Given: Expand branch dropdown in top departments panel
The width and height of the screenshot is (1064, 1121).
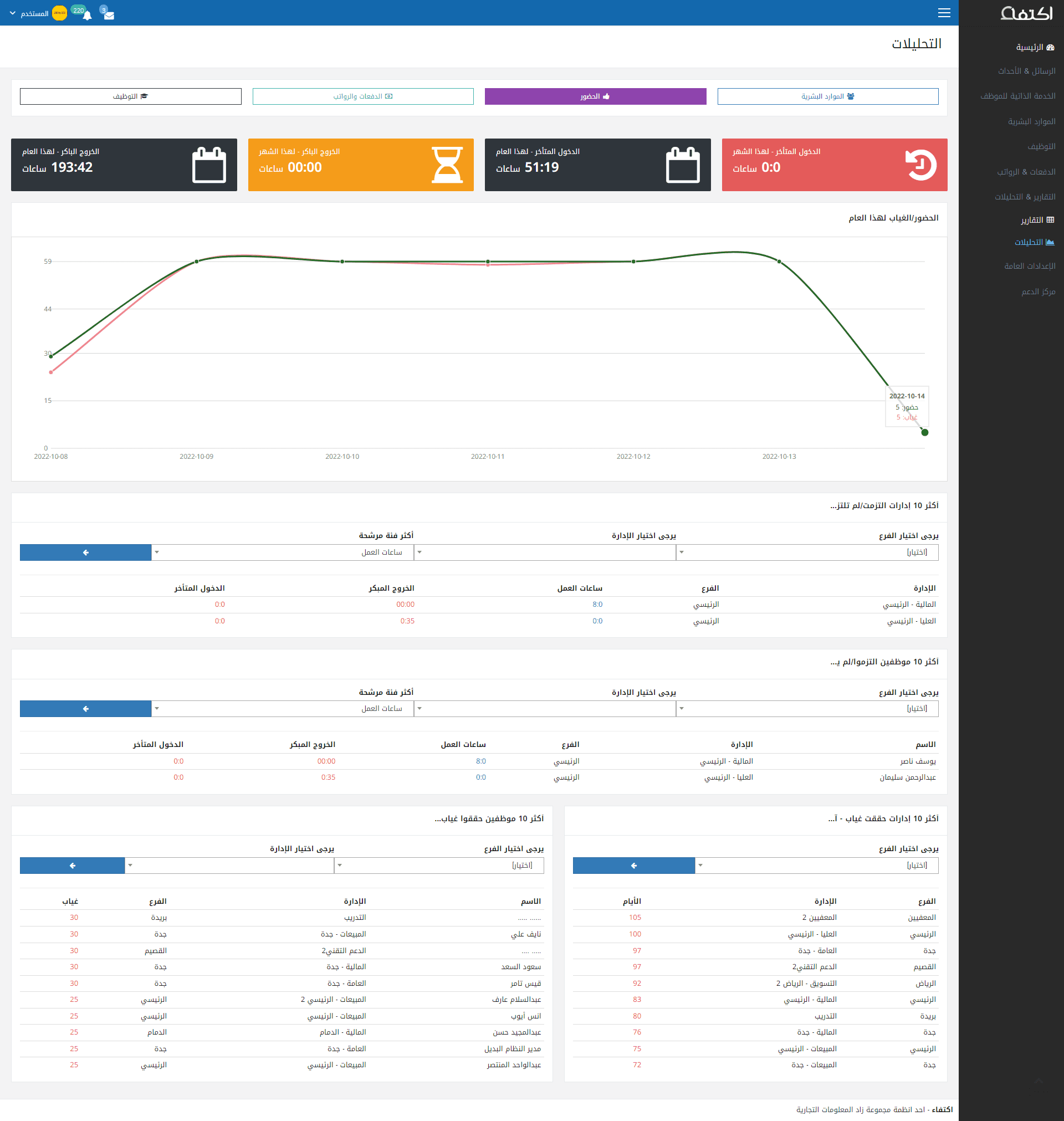Looking at the screenshot, I should click(806, 552).
